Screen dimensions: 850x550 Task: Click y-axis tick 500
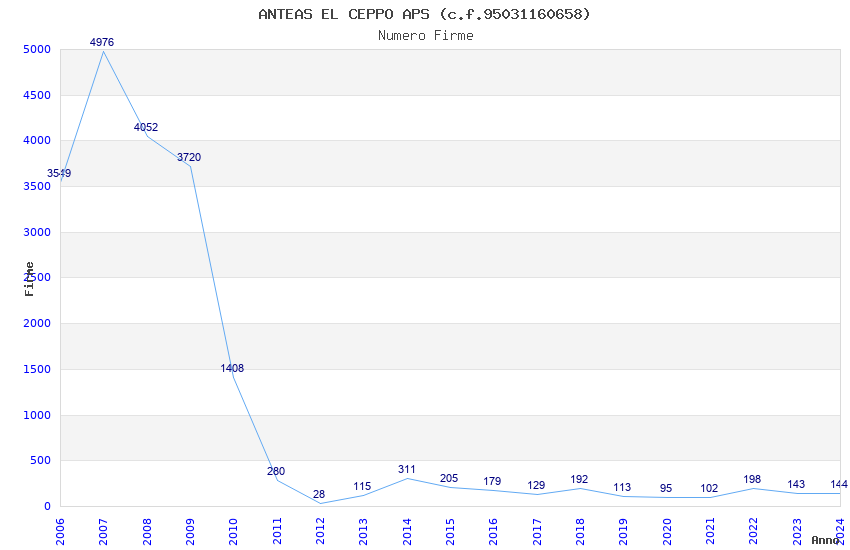coord(40,461)
